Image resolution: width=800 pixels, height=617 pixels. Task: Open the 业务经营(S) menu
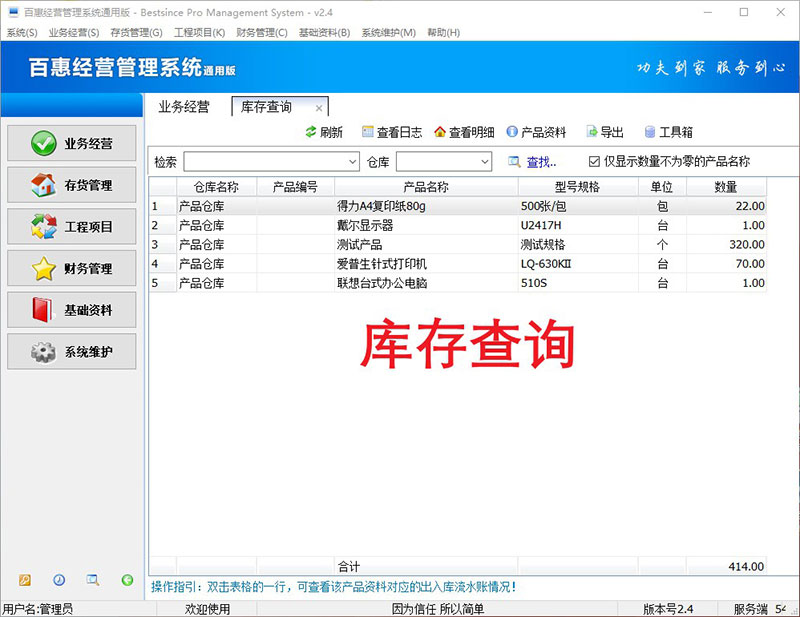[x=74, y=33]
